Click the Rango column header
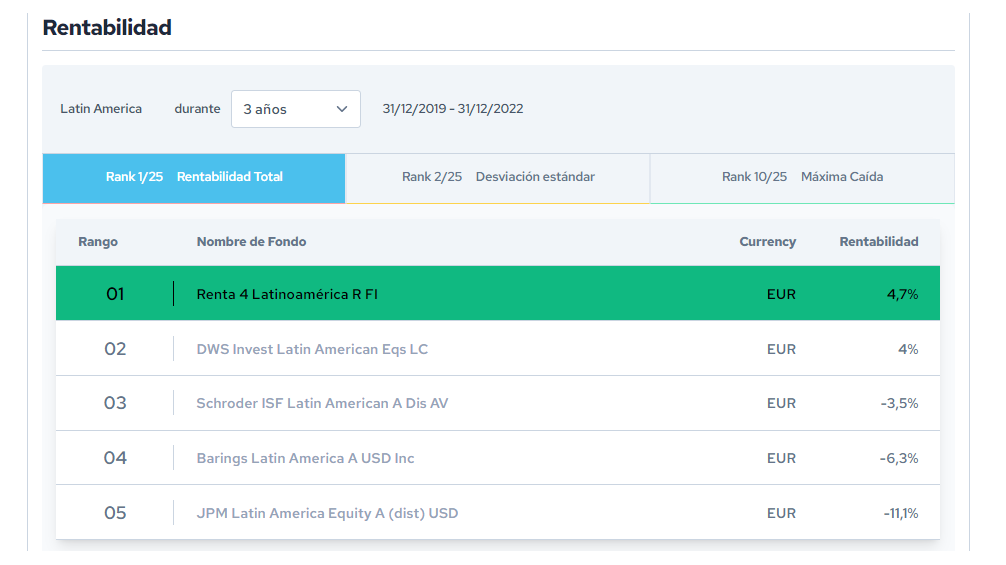The image size is (1006, 565). point(98,241)
